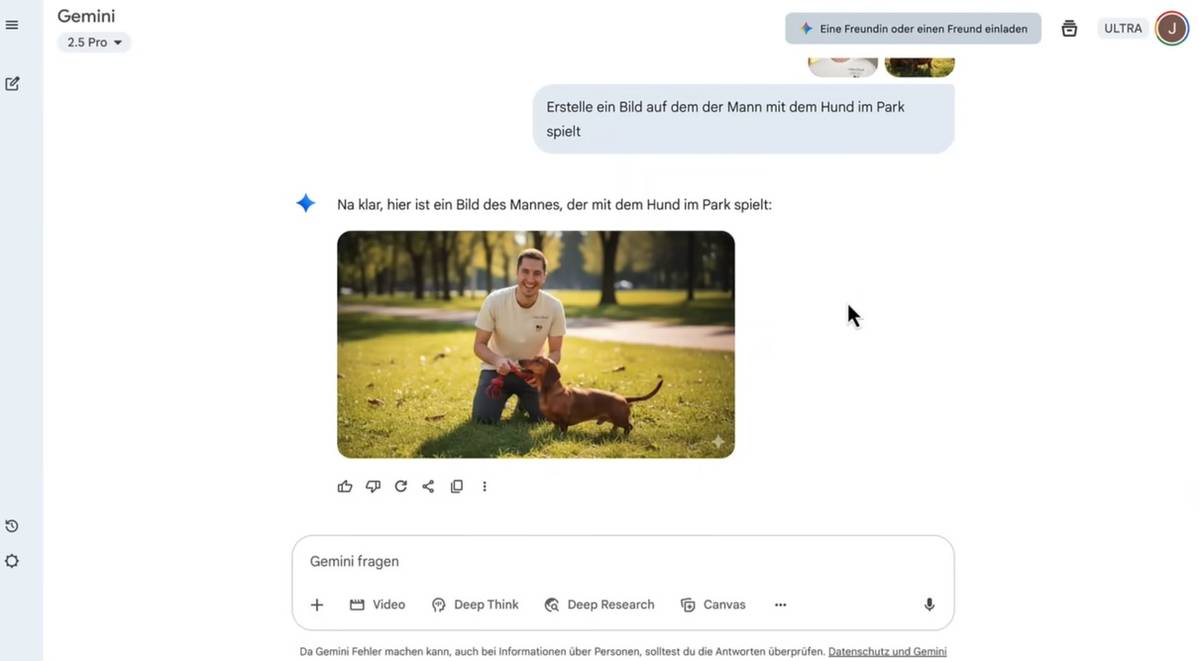1199x661 pixels.
Task: Open the 2.5 Pro model dropdown
Action: [94, 43]
